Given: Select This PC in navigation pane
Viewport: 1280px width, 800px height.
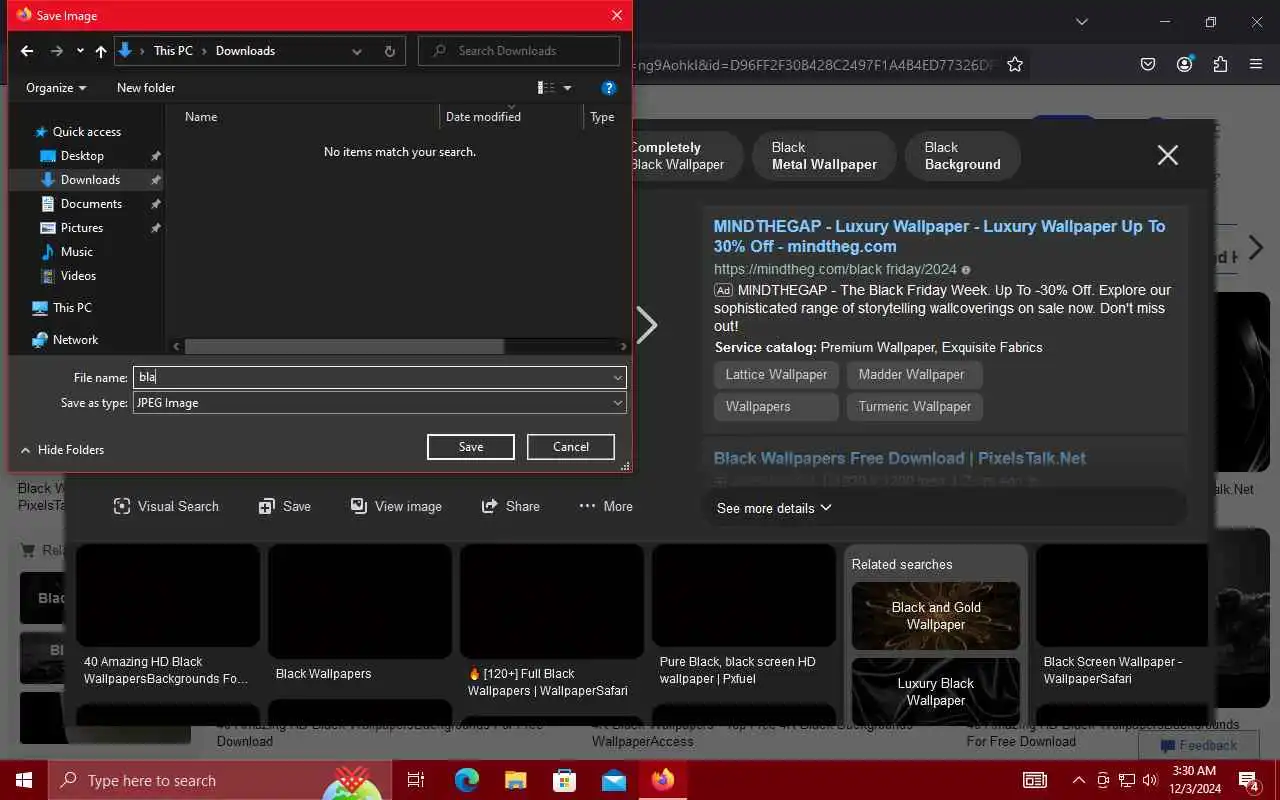Looking at the screenshot, I should (x=71, y=308).
